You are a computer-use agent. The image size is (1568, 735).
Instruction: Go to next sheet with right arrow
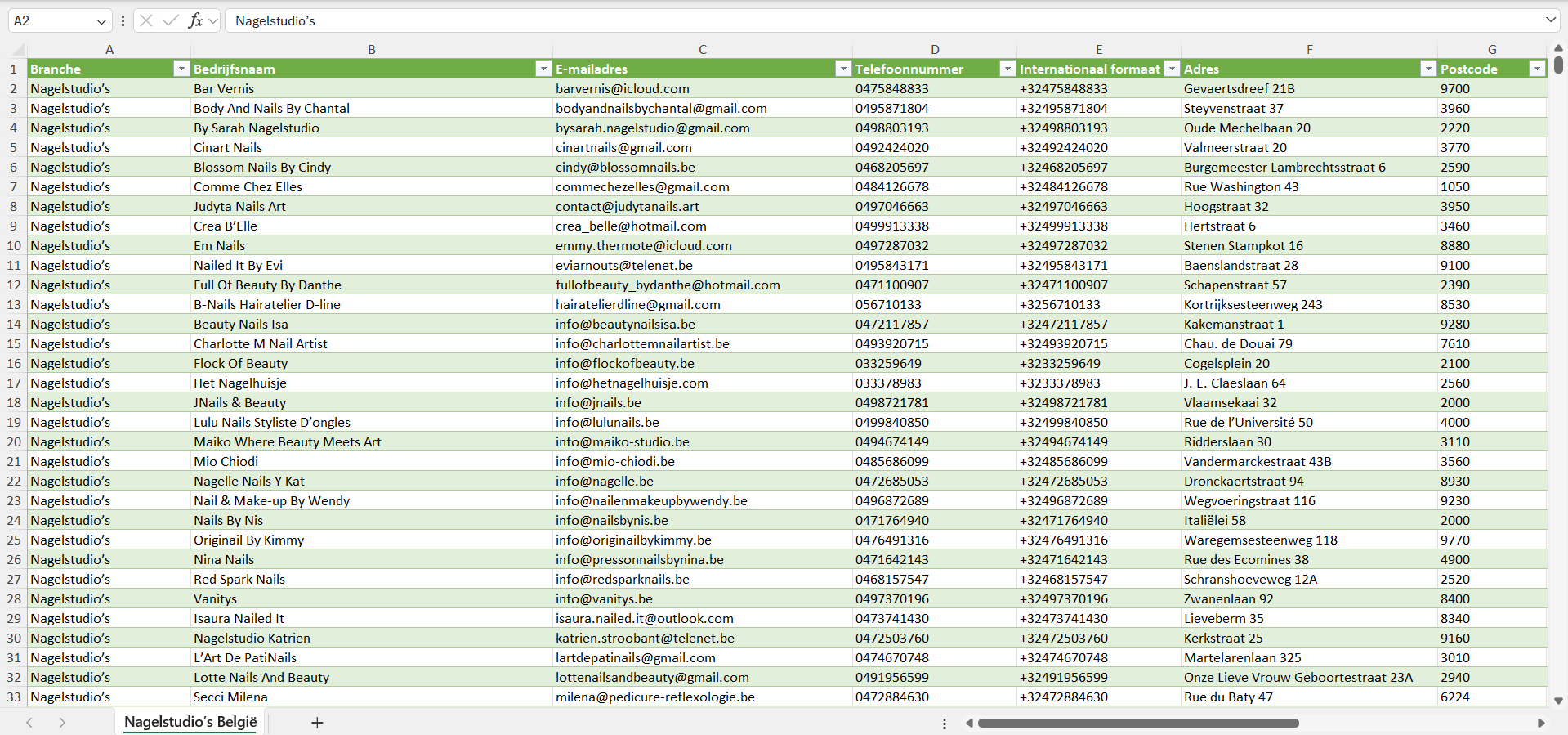coord(62,723)
